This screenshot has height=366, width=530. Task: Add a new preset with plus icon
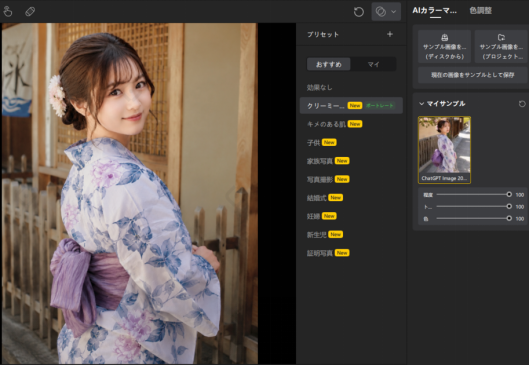tap(390, 34)
